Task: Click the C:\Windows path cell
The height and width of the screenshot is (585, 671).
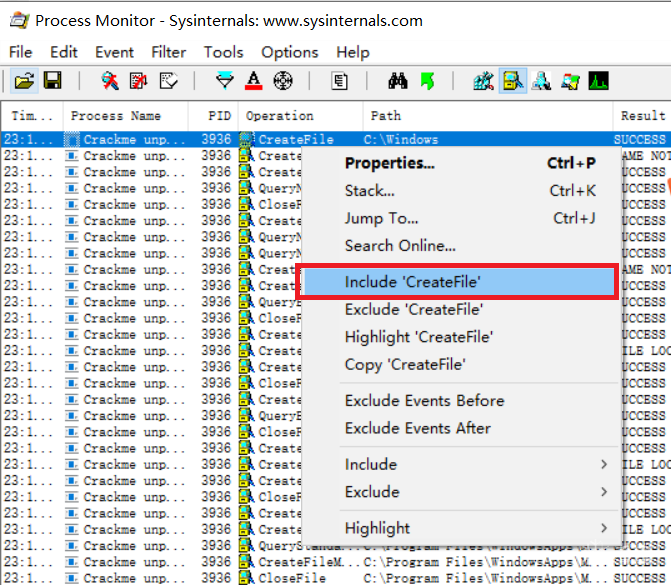Action: tap(401, 140)
